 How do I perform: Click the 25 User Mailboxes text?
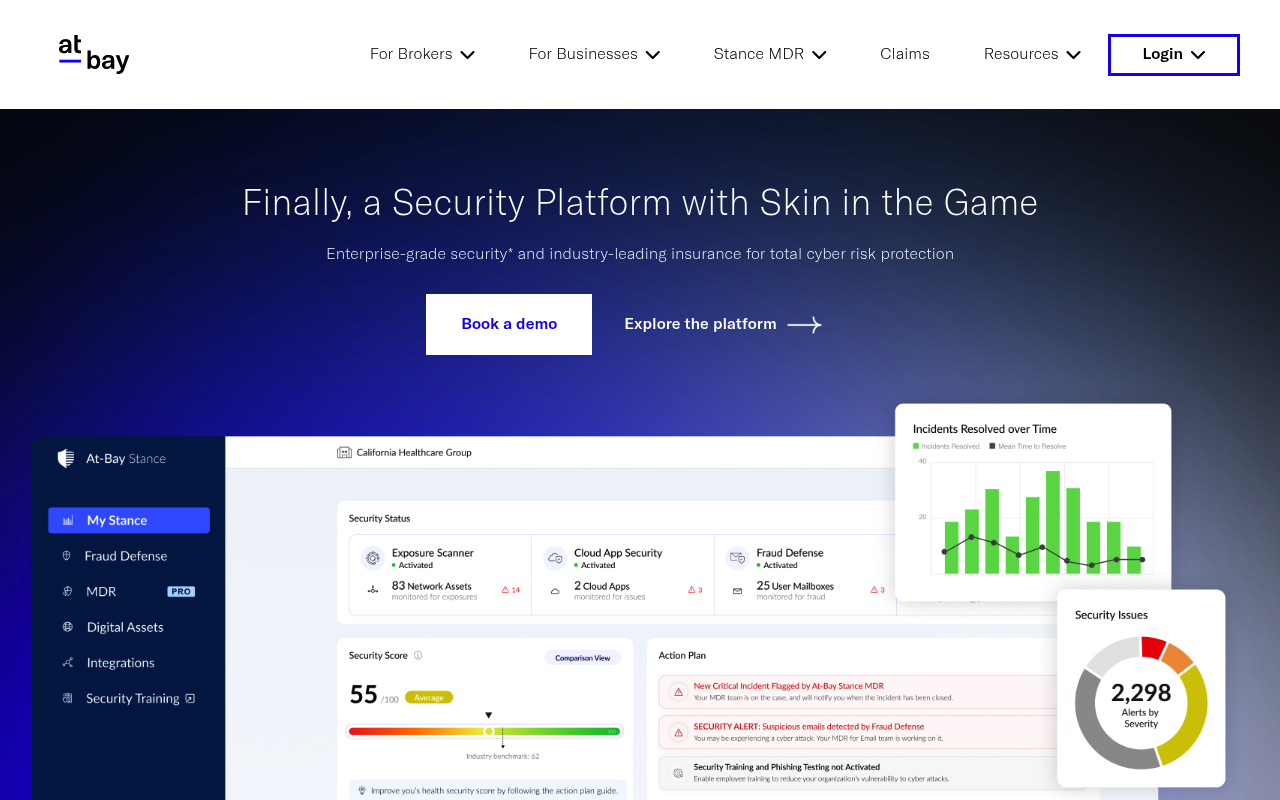pos(795,586)
